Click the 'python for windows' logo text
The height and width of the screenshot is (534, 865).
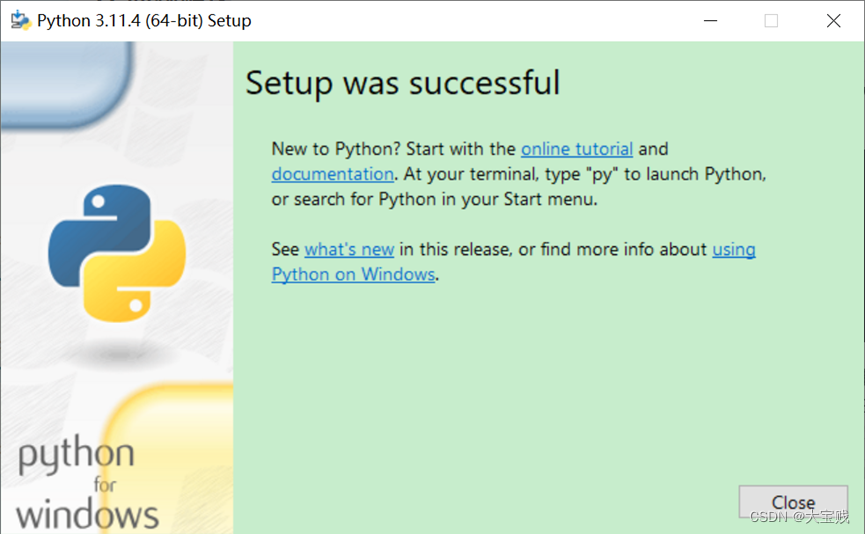[87, 482]
